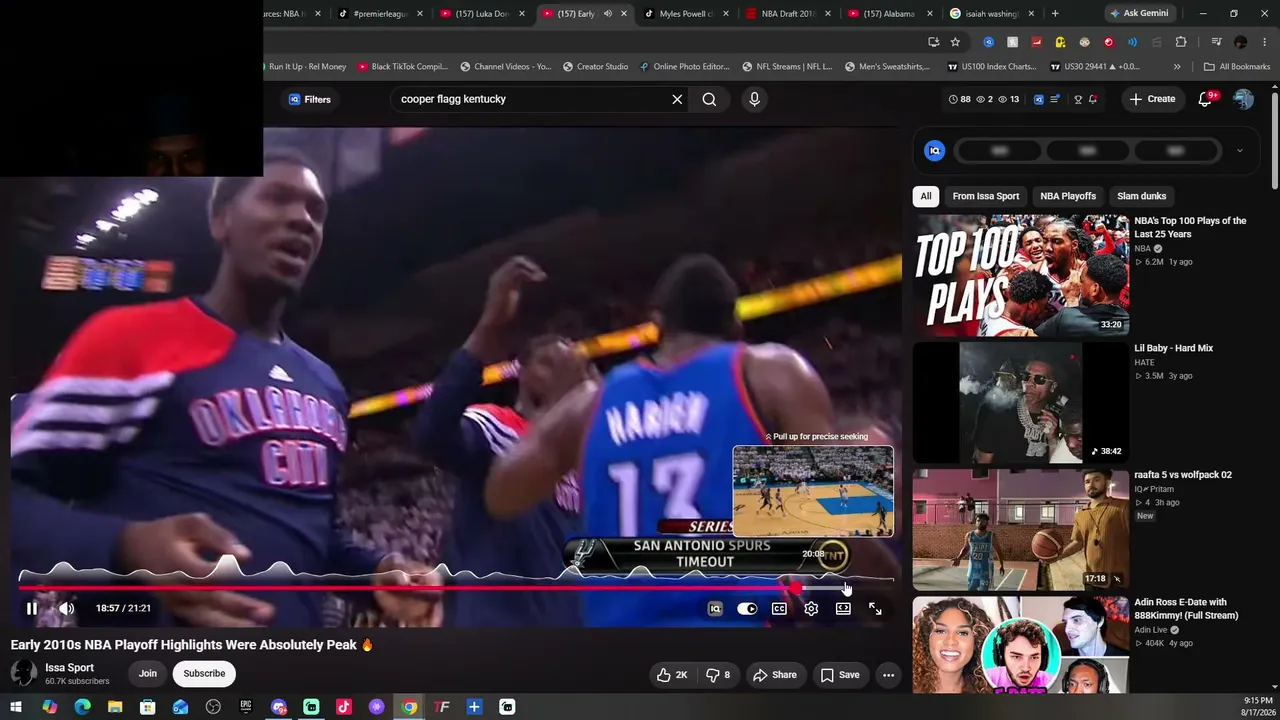The height and width of the screenshot is (720, 1280).
Task: Subscribe to Issa Sport channel
Action: tap(204, 673)
